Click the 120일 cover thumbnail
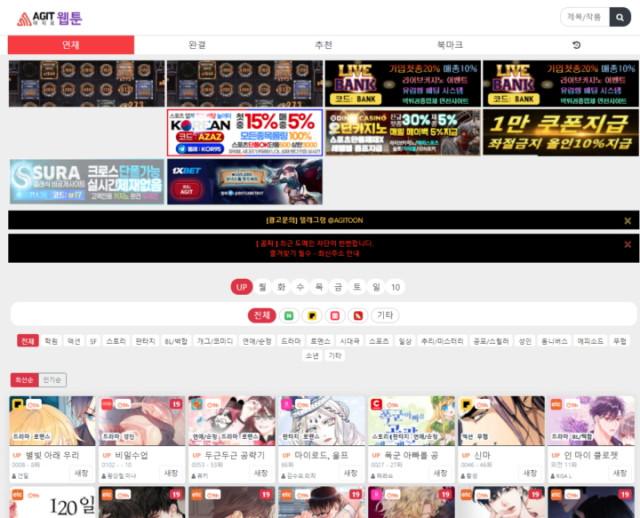 coord(52,502)
